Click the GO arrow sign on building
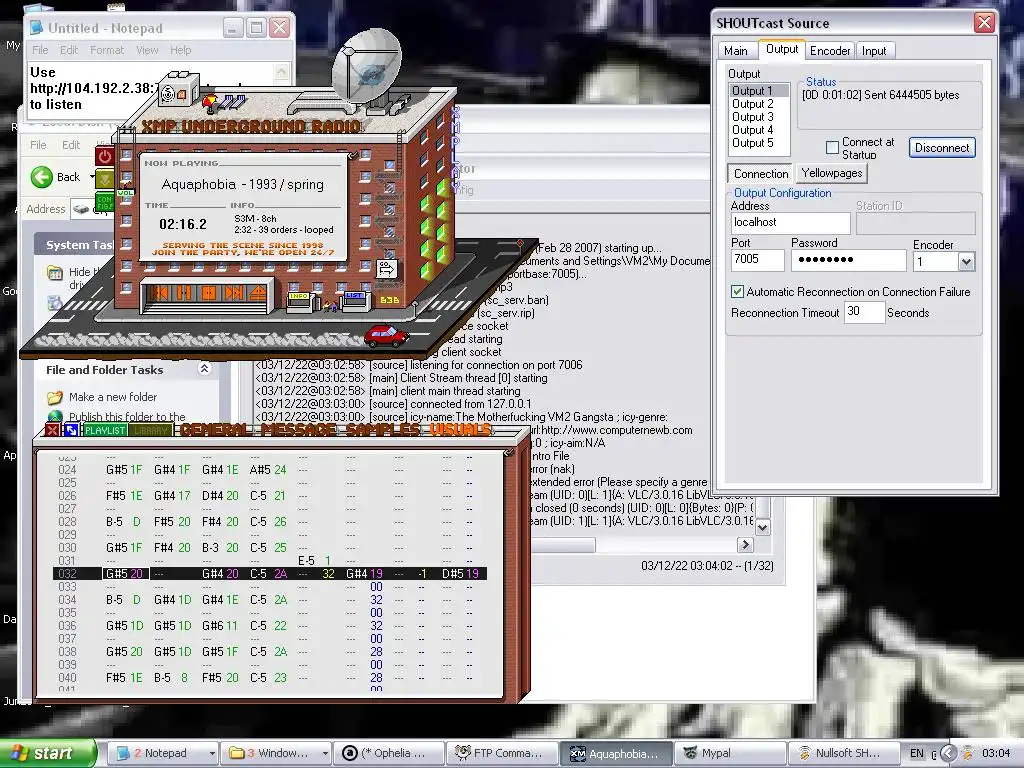This screenshot has height=768, width=1024. point(387,268)
